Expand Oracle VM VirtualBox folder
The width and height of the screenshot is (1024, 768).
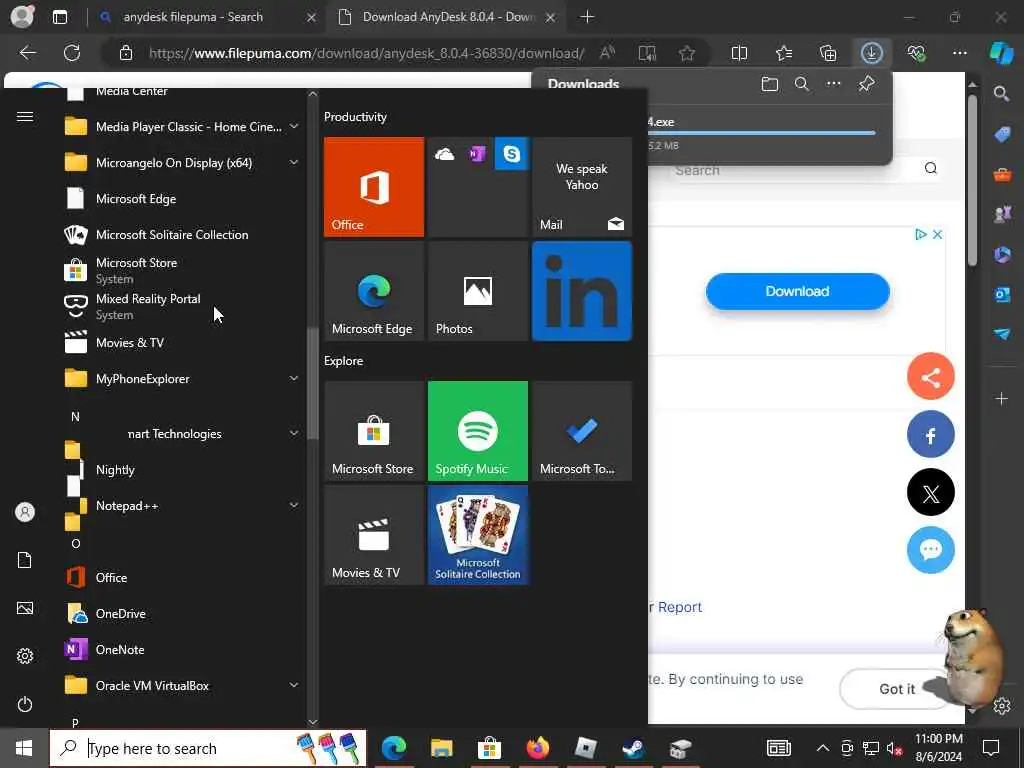[x=294, y=686]
